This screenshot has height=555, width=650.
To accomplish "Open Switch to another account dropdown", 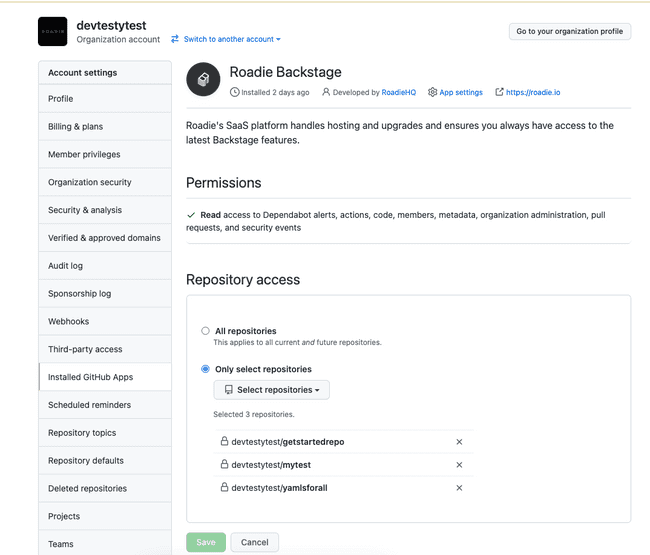I will (x=232, y=39).
